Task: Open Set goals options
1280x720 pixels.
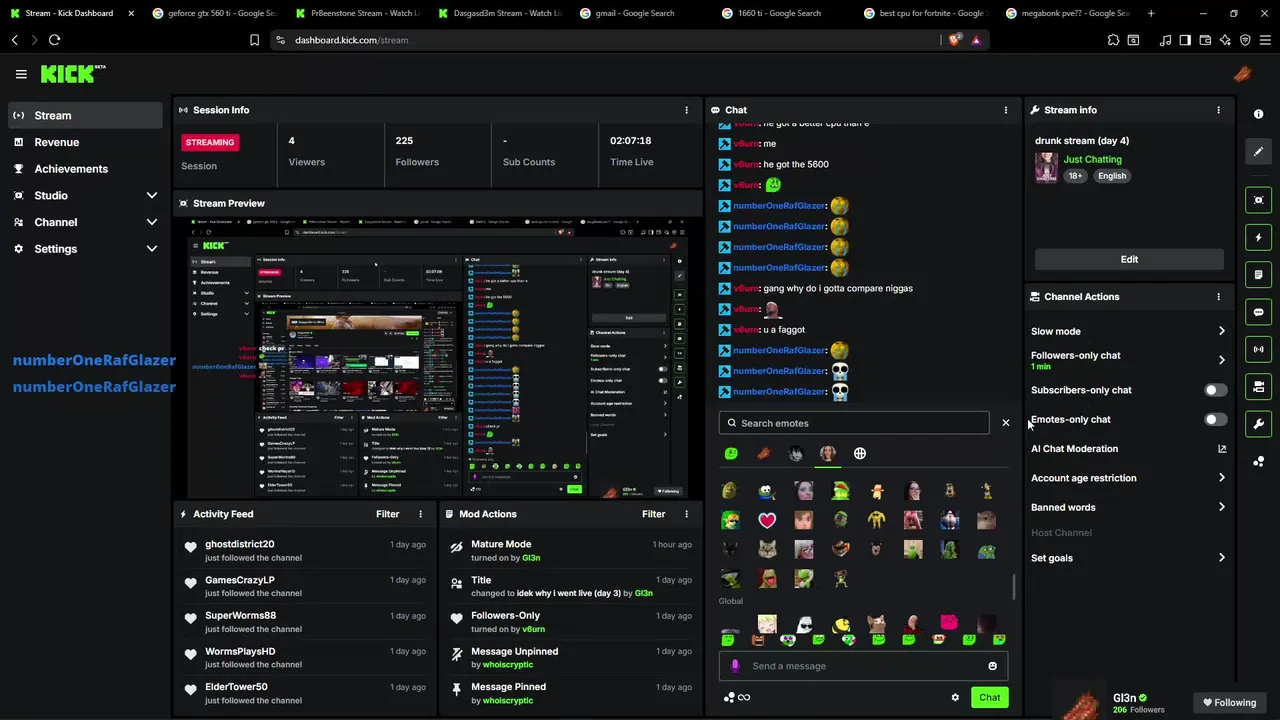Action: pos(1128,558)
